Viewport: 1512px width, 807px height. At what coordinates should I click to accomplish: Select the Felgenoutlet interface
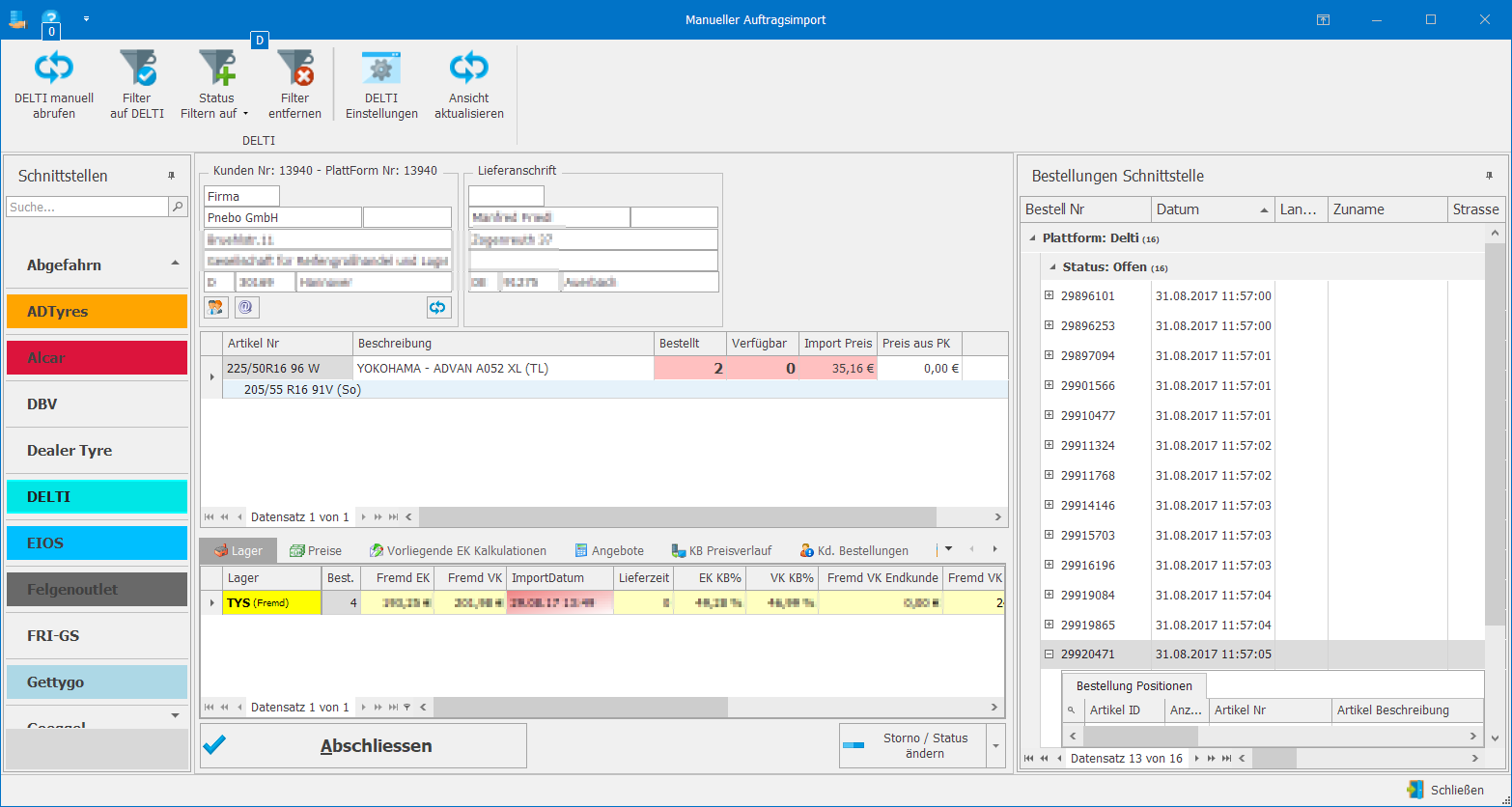coord(97,590)
